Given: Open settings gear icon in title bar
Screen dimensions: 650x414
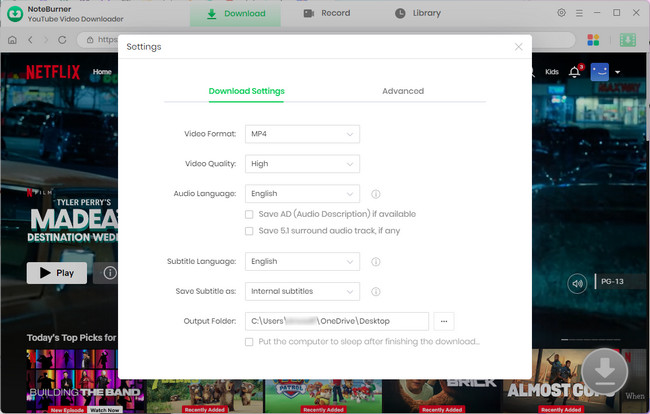Looking at the screenshot, I should click(561, 13).
